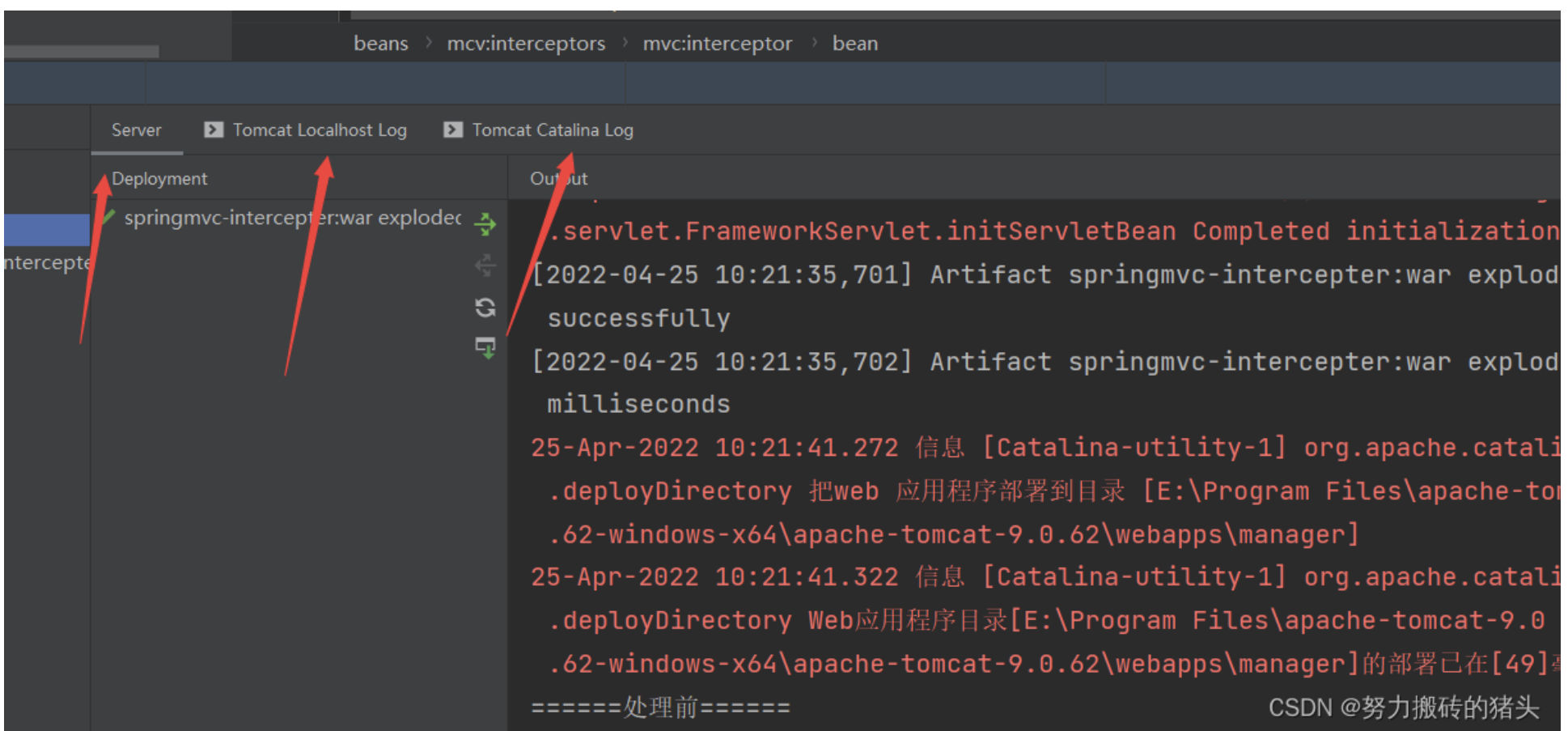This screenshot has width=1568, height=731.
Task: Click log line timestamped 10:21:35,701
Action: 1045,275
